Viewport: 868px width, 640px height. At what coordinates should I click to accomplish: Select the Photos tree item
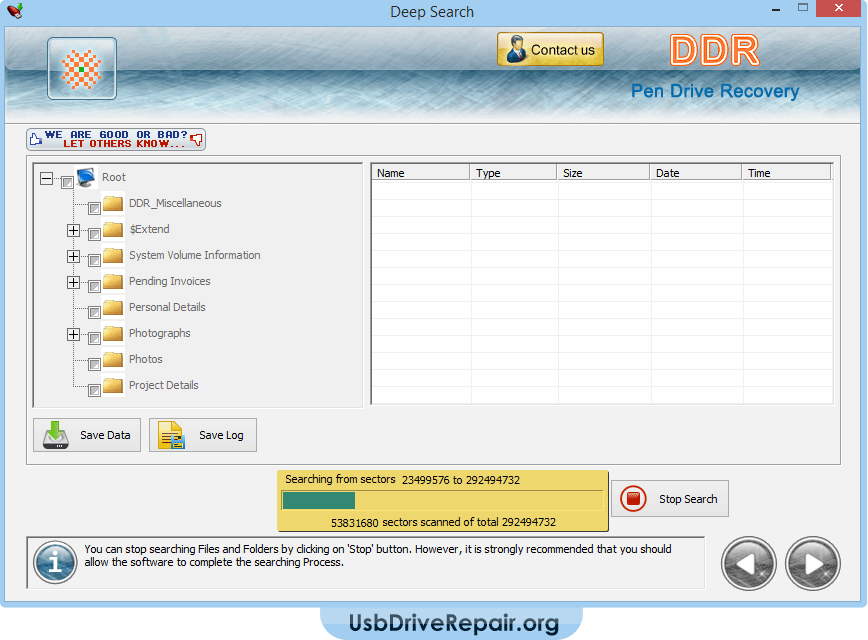(146, 359)
